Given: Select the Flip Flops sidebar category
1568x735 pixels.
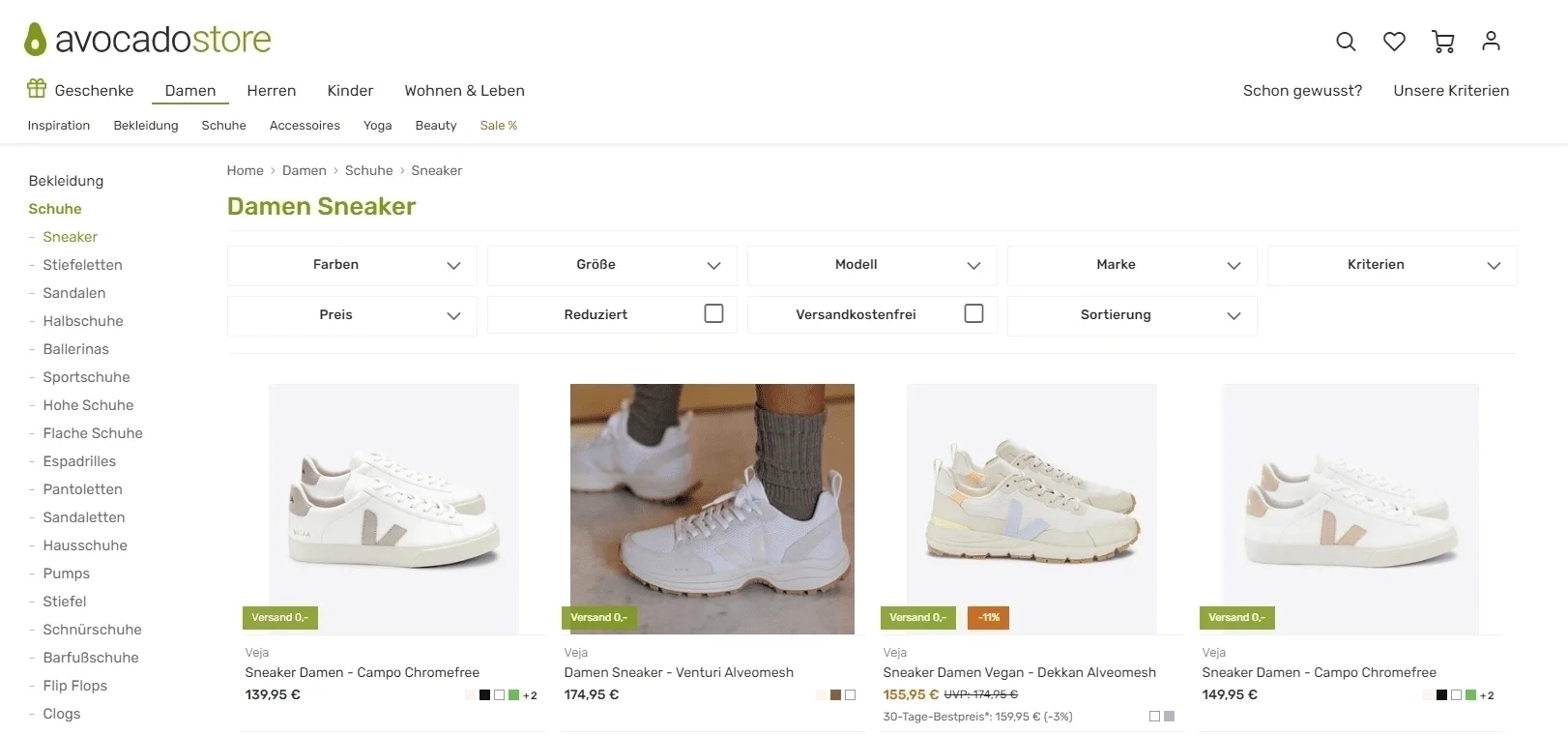Looking at the screenshot, I should [x=74, y=686].
